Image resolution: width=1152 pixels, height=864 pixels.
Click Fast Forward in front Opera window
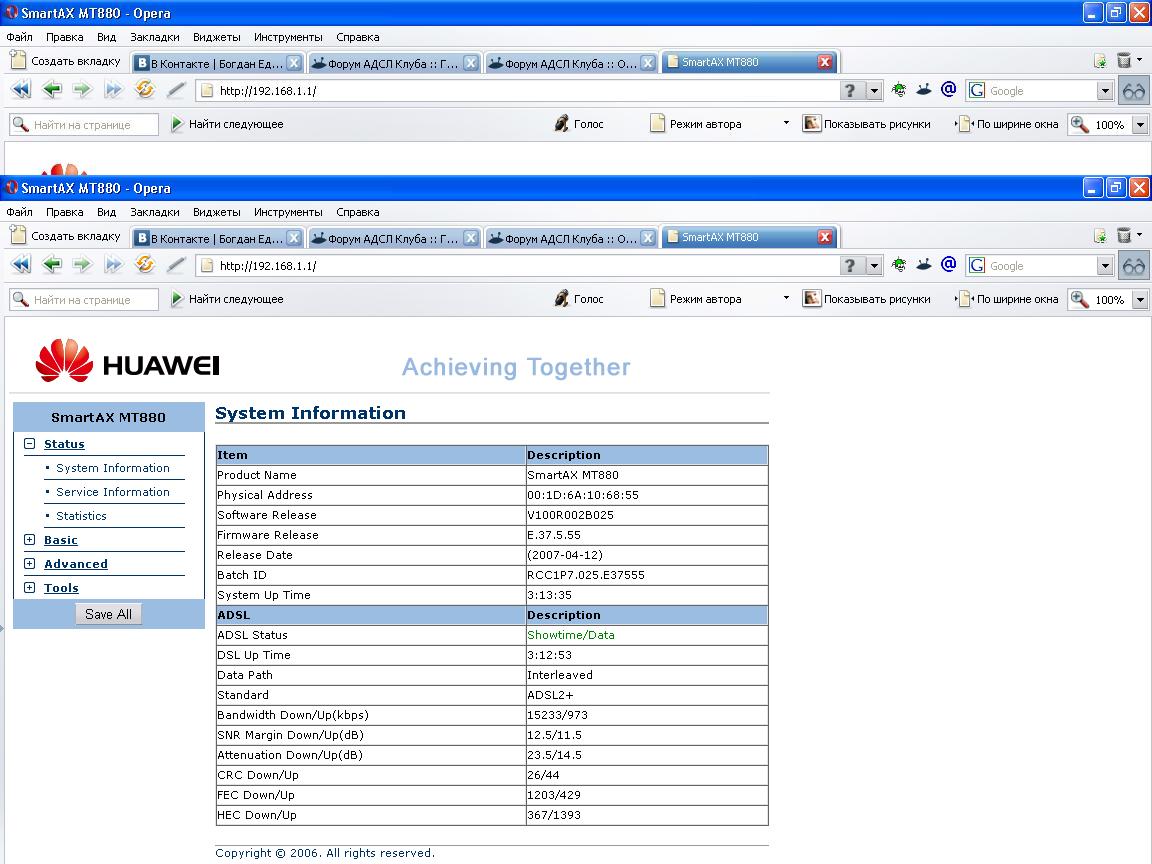point(113,264)
